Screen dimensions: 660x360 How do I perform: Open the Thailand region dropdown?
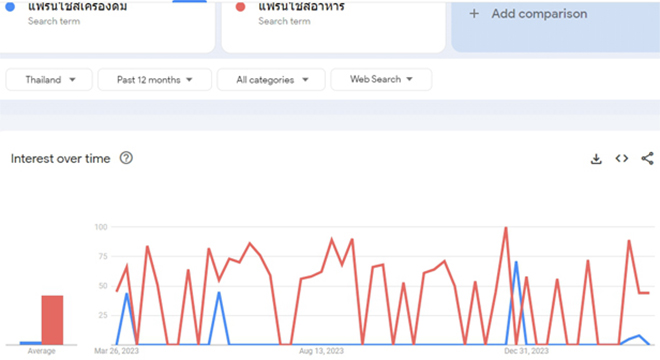(49, 80)
